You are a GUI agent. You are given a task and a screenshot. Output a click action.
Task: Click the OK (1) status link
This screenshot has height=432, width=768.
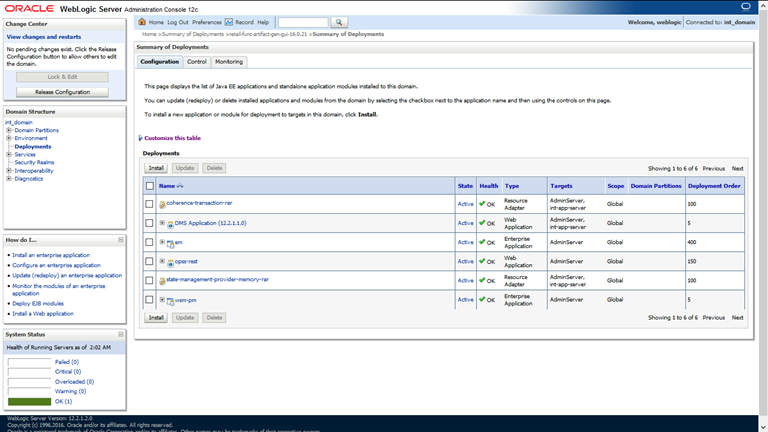(64, 402)
